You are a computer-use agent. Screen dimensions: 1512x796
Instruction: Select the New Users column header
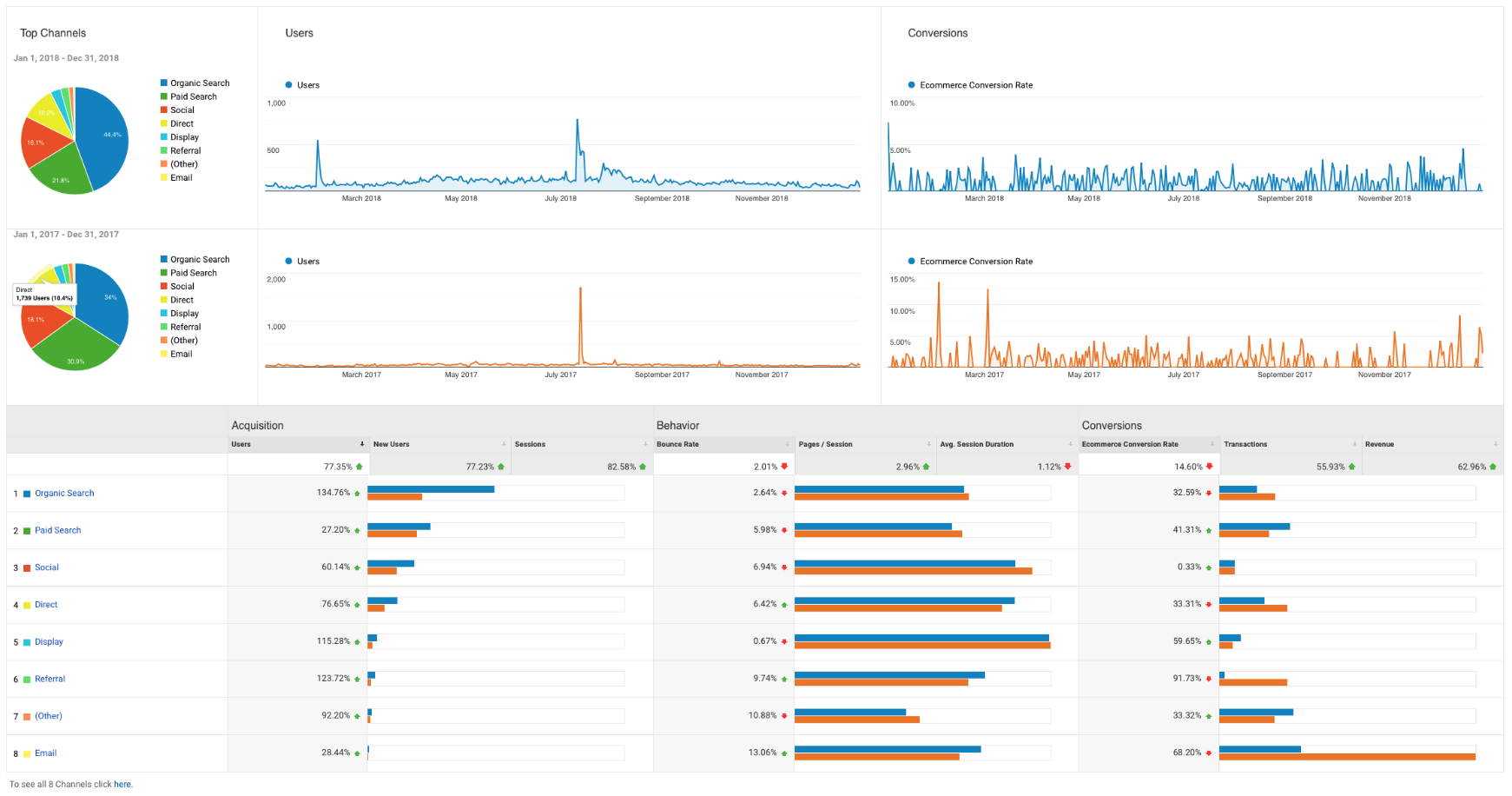click(x=391, y=444)
